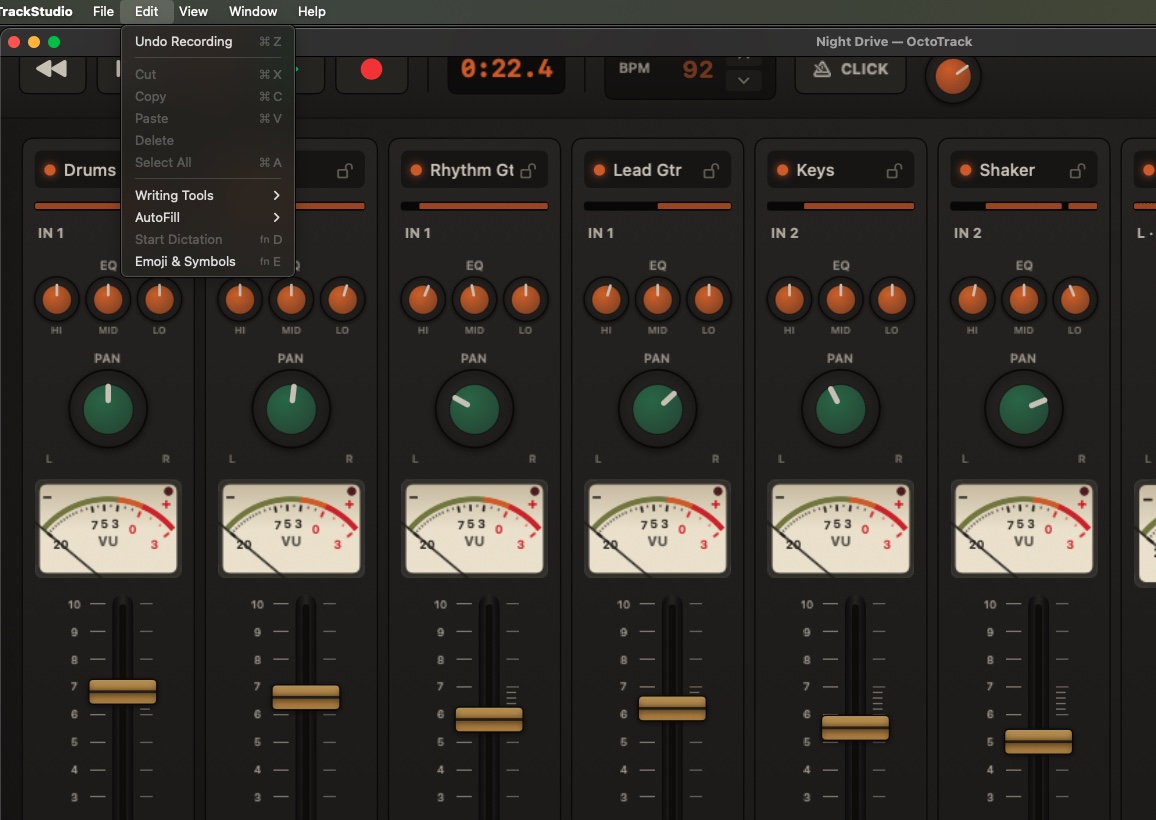Screen dimensions: 1156x820
Task: Open the IN 2 input selector on Keys
Action: click(784, 233)
